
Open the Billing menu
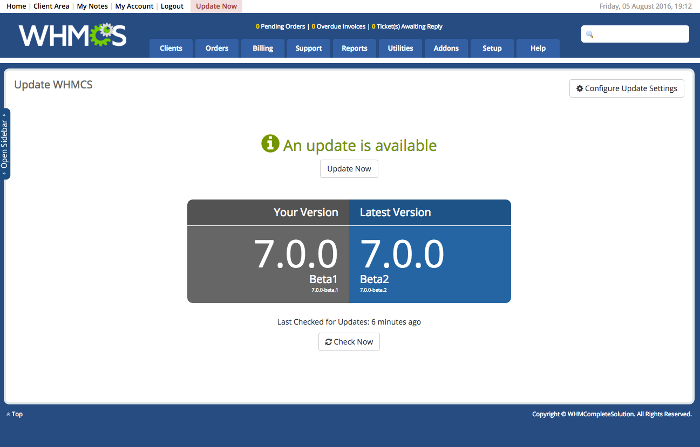click(x=263, y=48)
